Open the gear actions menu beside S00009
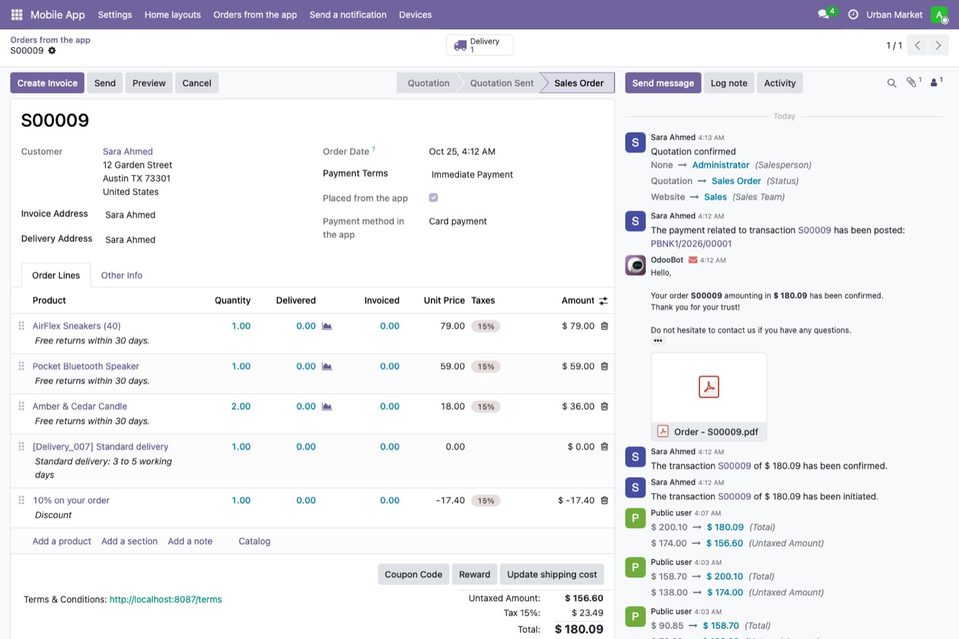 click(52, 51)
